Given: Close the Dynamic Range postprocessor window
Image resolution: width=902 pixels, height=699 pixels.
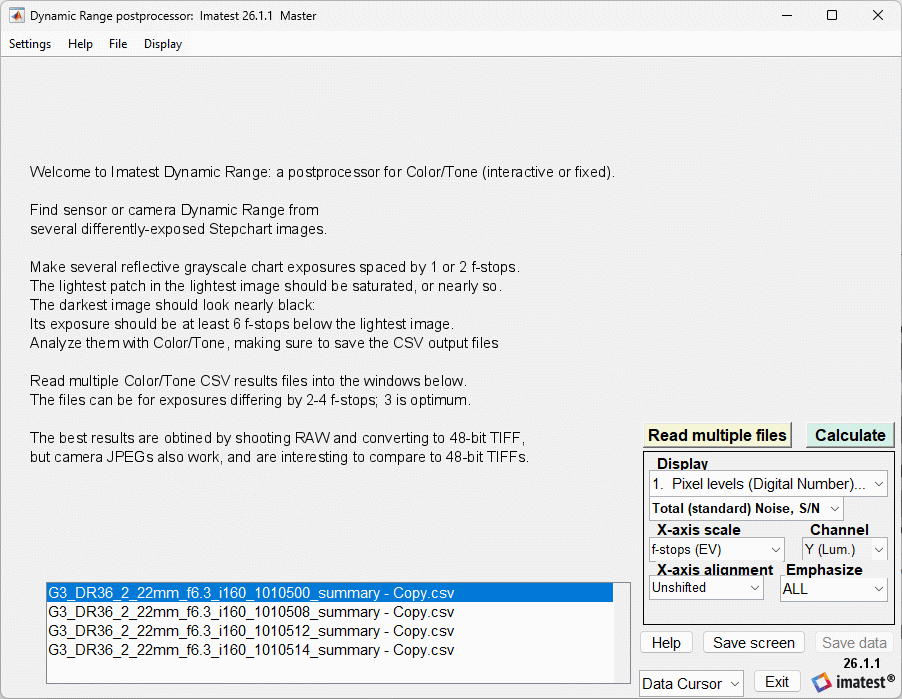Looking at the screenshot, I should (878, 16).
